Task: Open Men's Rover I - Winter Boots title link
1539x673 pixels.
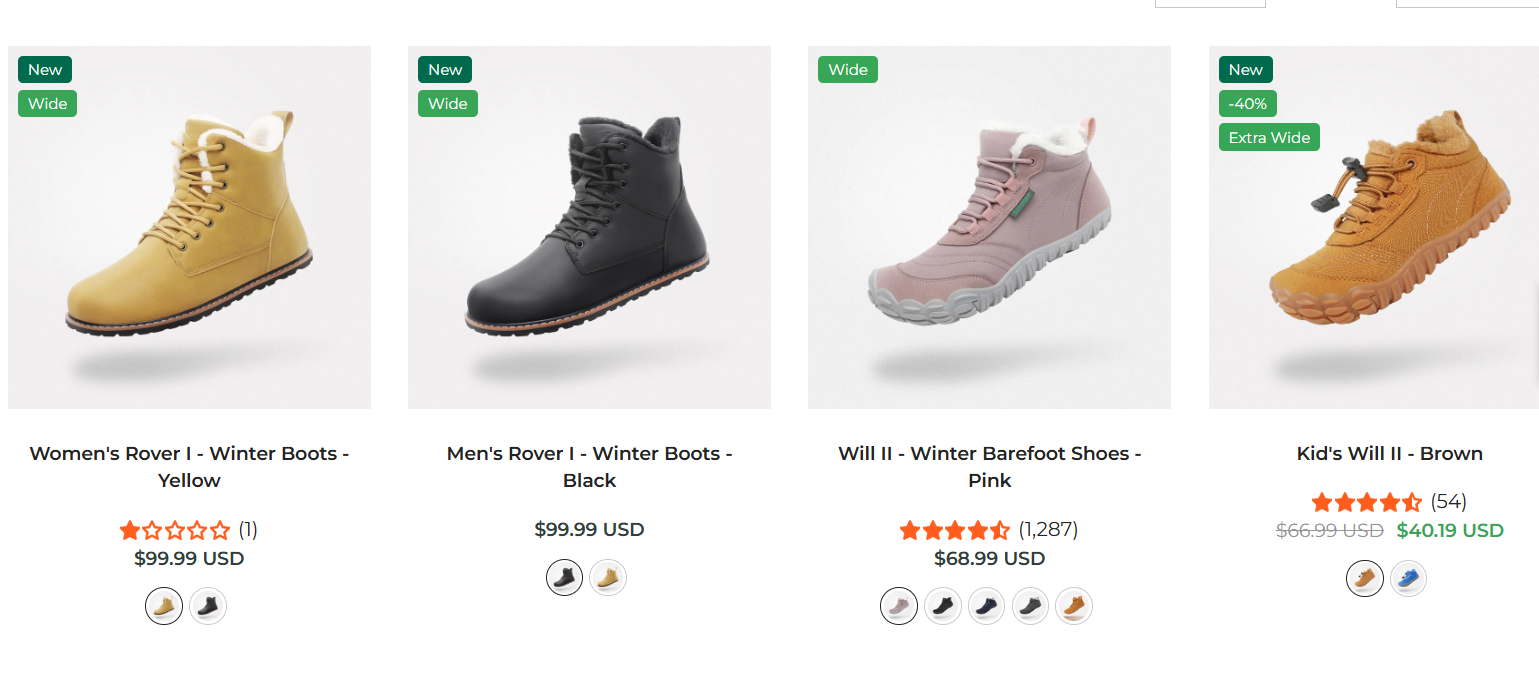Action: [589, 467]
